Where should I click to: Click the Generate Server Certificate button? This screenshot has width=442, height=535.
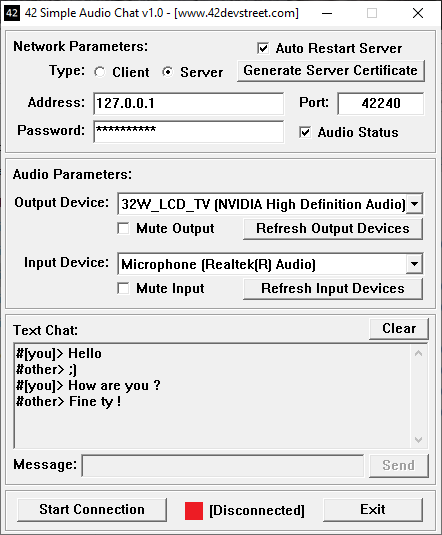(331, 71)
